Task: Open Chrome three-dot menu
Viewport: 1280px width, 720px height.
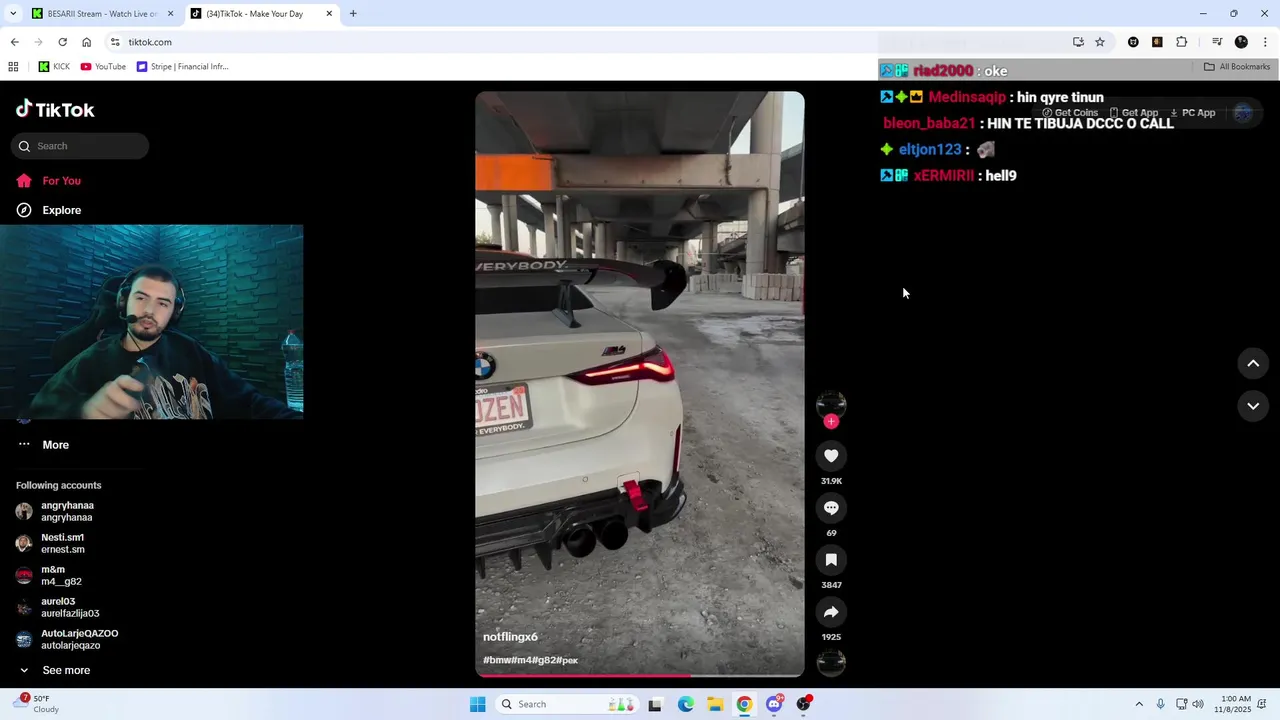Action: (1265, 42)
